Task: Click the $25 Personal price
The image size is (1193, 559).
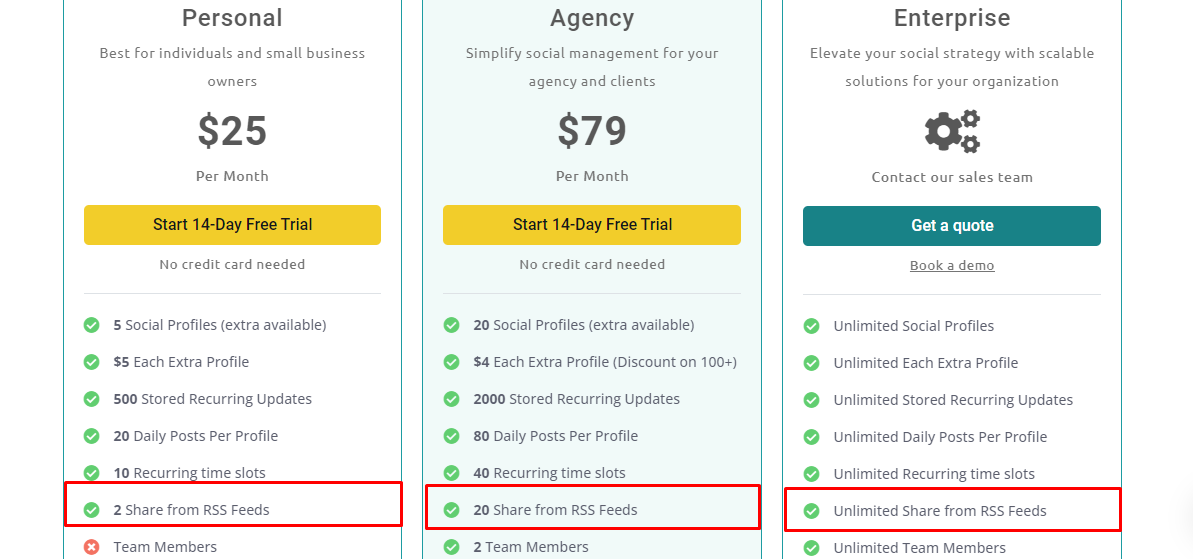Action: click(x=232, y=131)
